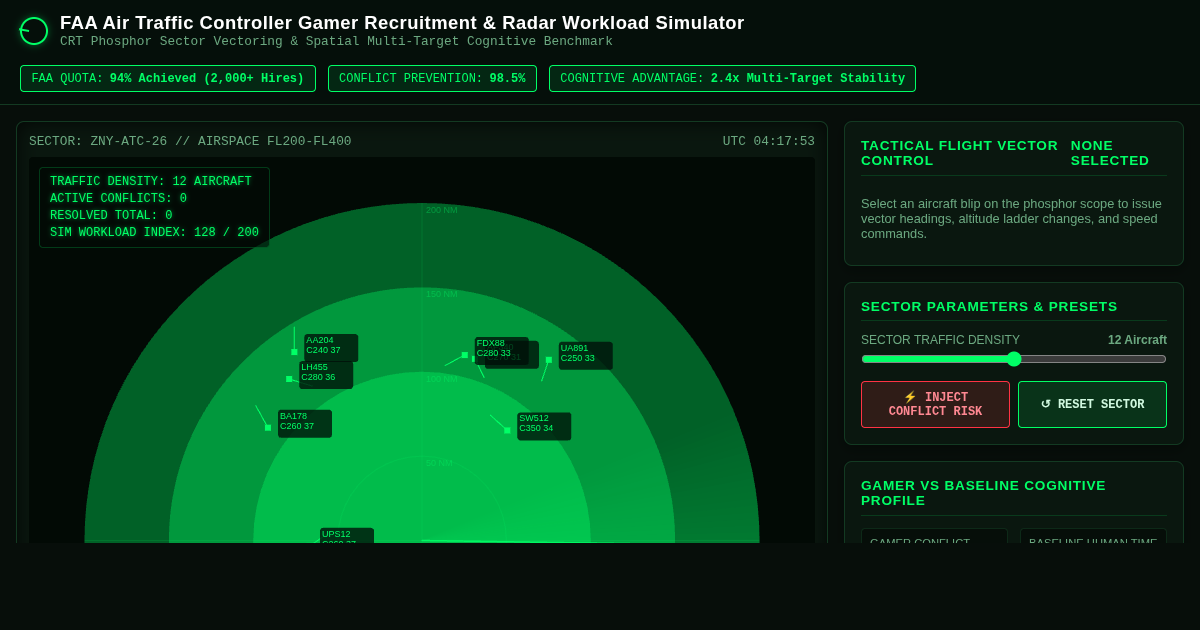This screenshot has height=630, width=1200.
Task: Click the Conflict Prevention 98.5% badge
Action: [x=432, y=79]
